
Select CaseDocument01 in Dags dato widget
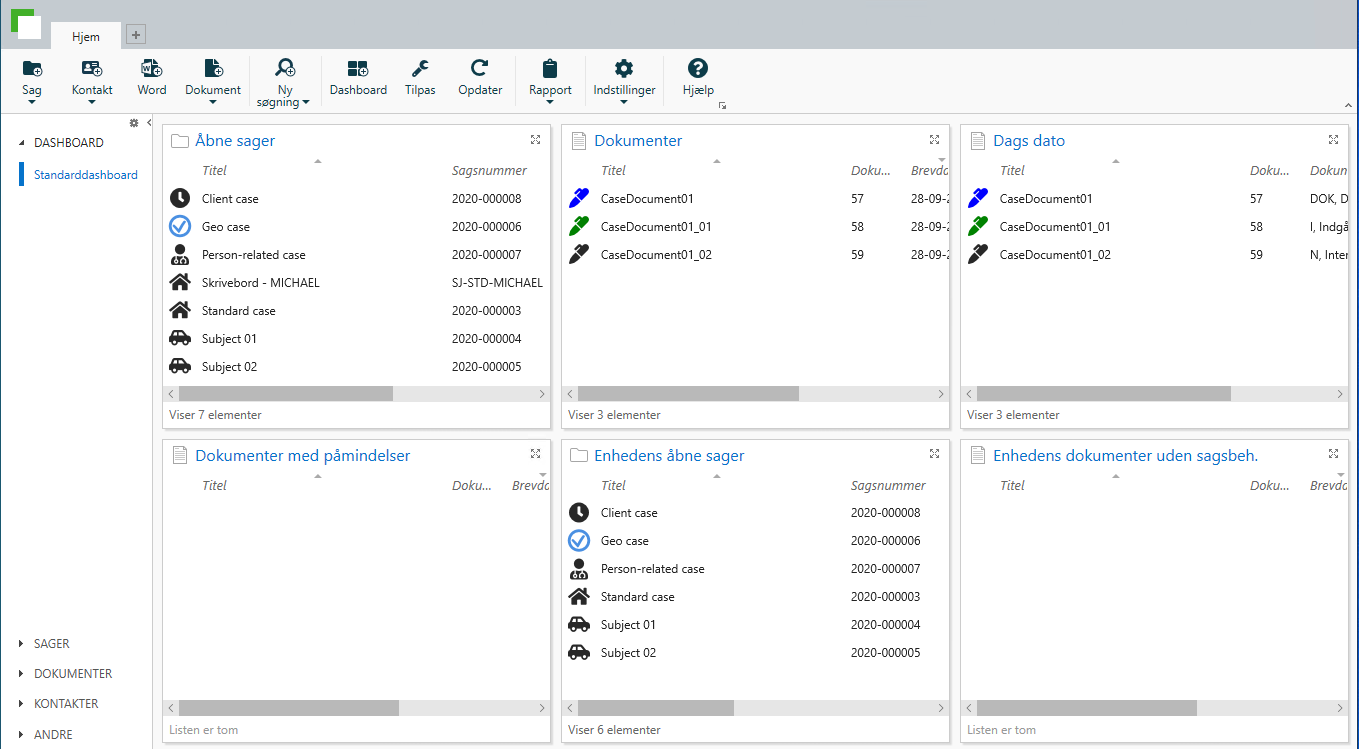[1154, 199]
